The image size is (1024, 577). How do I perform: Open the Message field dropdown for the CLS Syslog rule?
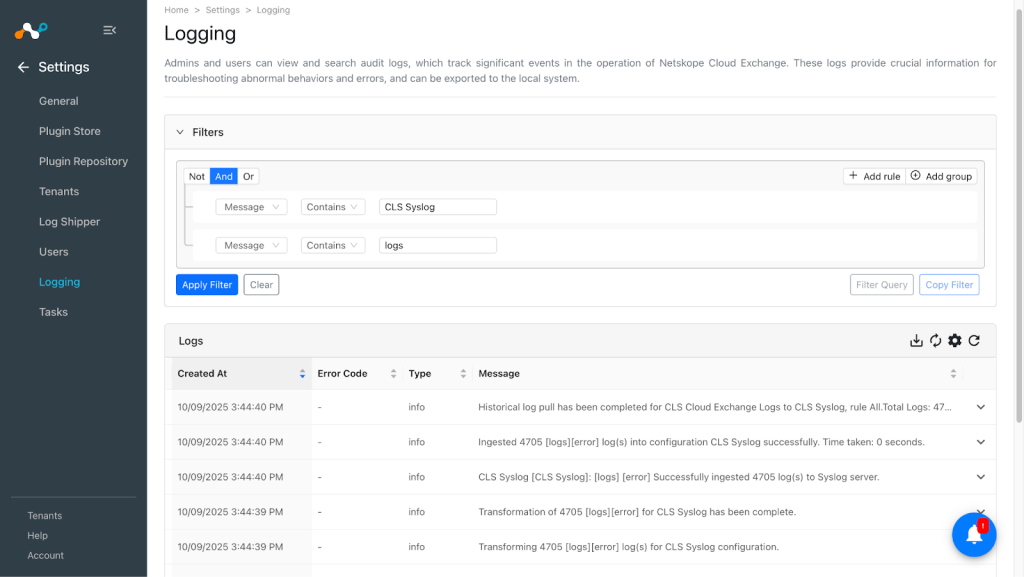pos(251,207)
